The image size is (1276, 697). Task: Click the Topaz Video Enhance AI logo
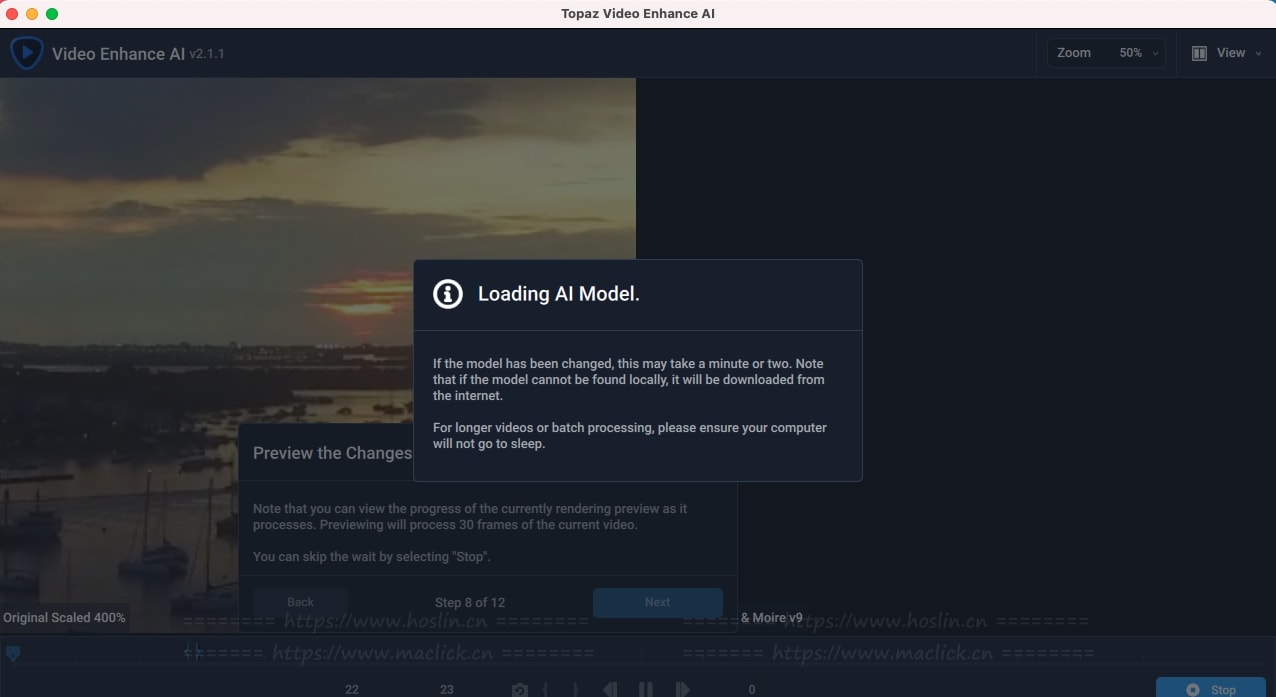coord(26,53)
